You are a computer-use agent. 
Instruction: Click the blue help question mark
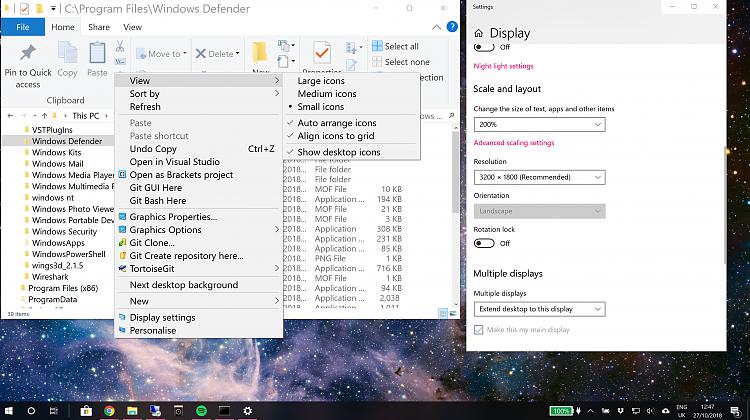452,27
